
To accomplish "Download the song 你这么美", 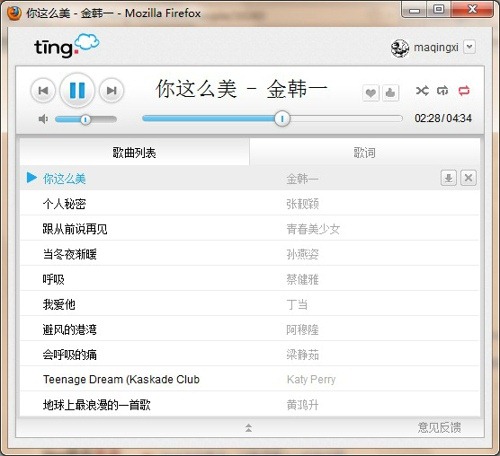I will pos(449,178).
